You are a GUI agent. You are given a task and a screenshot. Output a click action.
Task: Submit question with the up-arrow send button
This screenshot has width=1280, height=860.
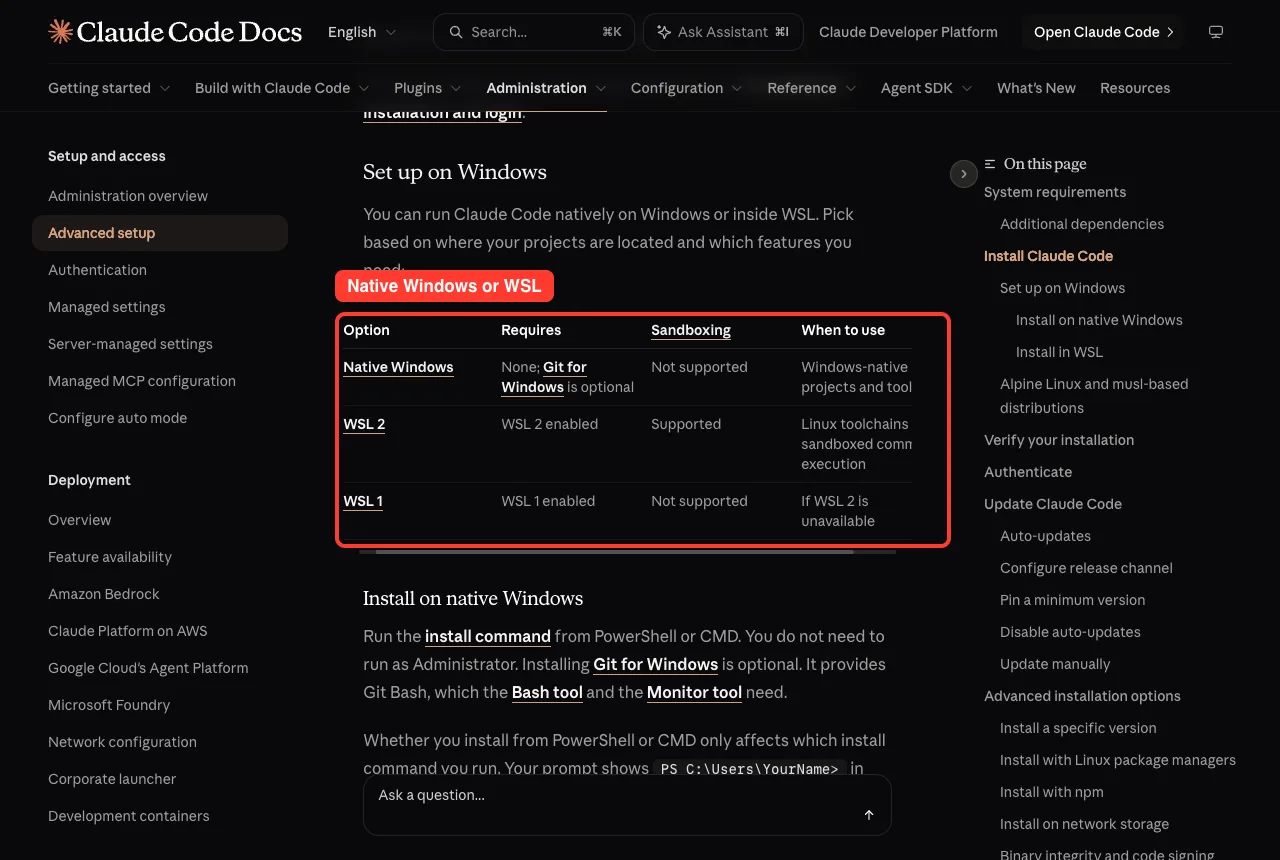click(x=869, y=815)
